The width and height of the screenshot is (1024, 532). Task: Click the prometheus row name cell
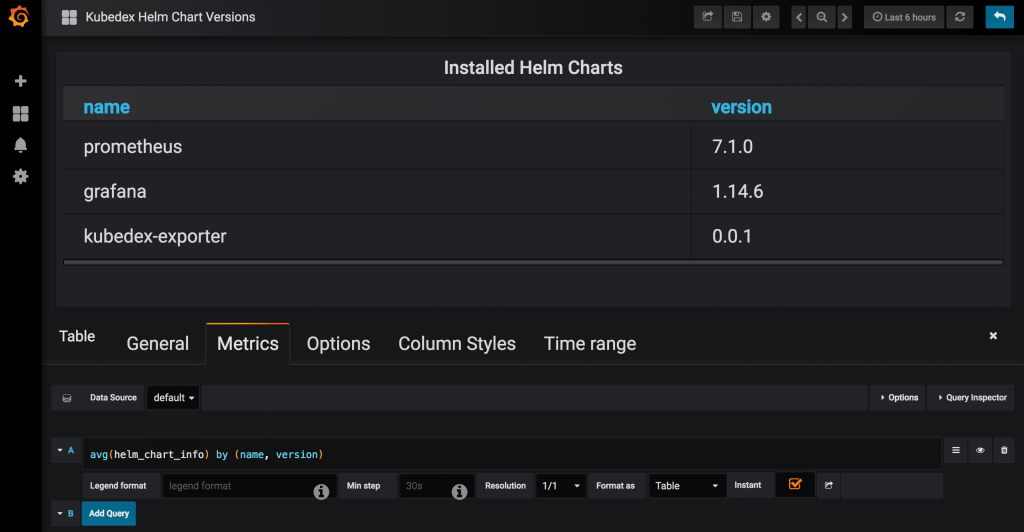(377, 147)
